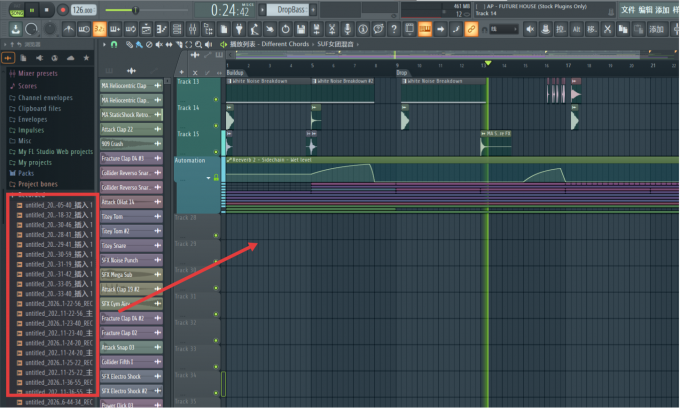Click the master volume knob
Viewport: 680px width, 408px height.
coord(31,29)
